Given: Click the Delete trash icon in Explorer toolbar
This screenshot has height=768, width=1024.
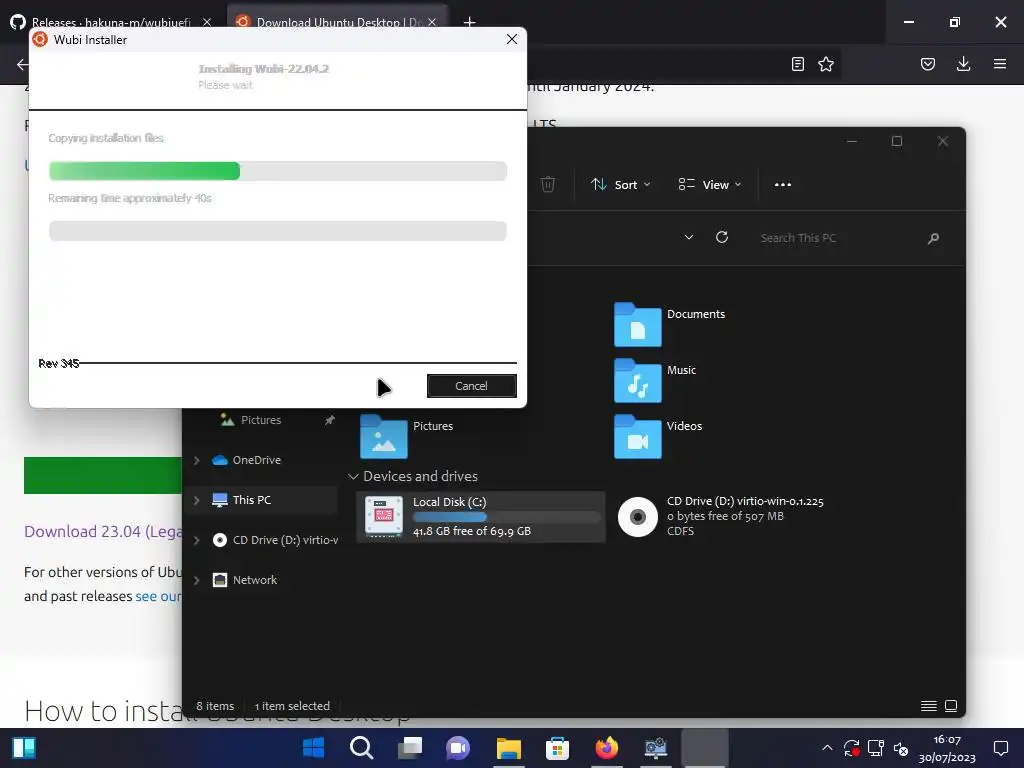Looking at the screenshot, I should pyautogui.click(x=548, y=185).
